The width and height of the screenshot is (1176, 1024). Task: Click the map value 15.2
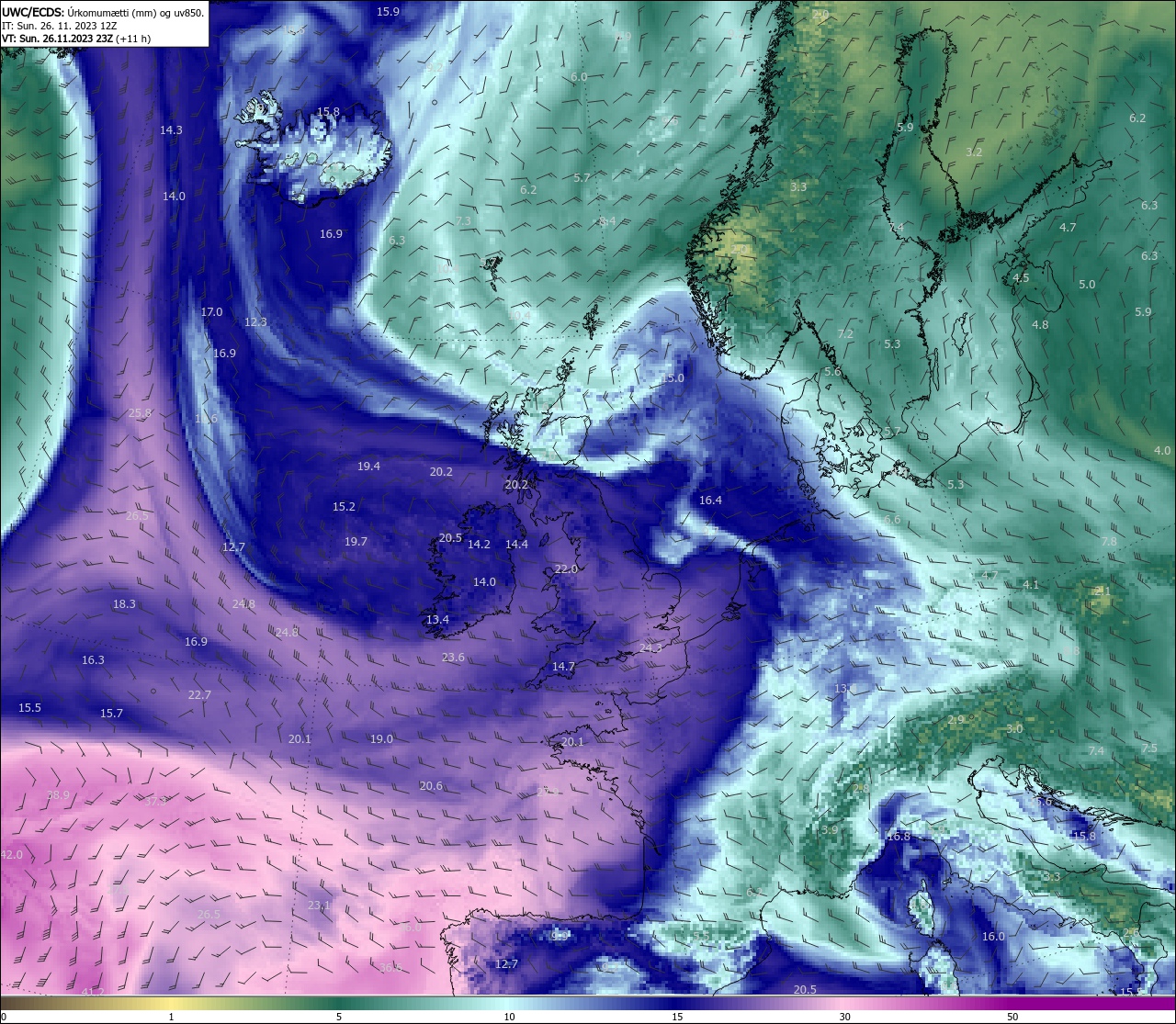[x=344, y=507]
